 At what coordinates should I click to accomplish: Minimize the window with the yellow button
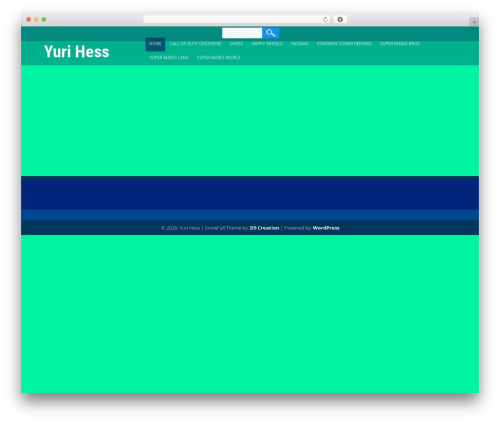[x=36, y=20]
